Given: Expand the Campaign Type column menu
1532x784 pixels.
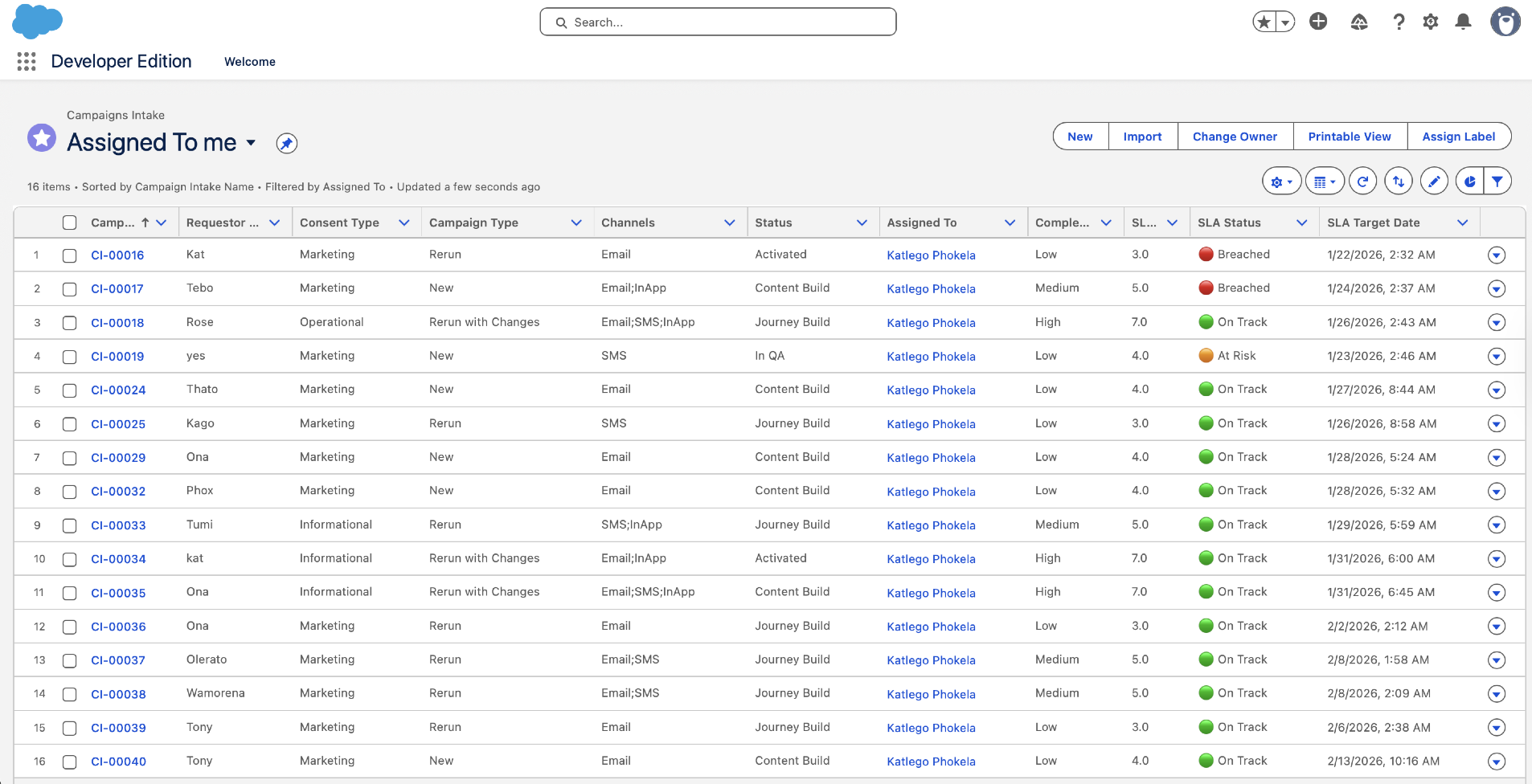Looking at the screenshot, I should pos(576,223).
